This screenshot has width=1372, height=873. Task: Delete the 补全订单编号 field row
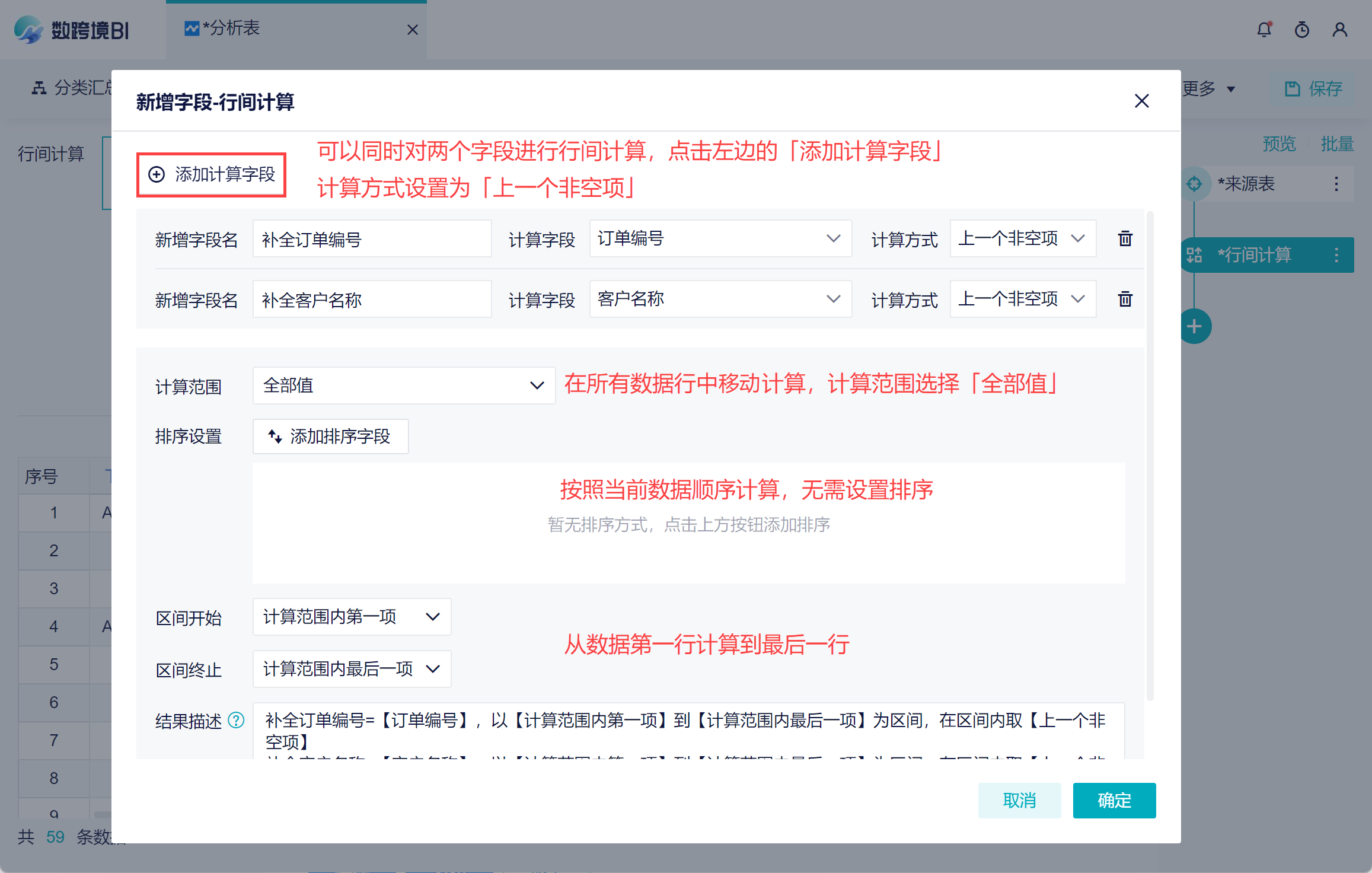click(x=1125, y=239)
